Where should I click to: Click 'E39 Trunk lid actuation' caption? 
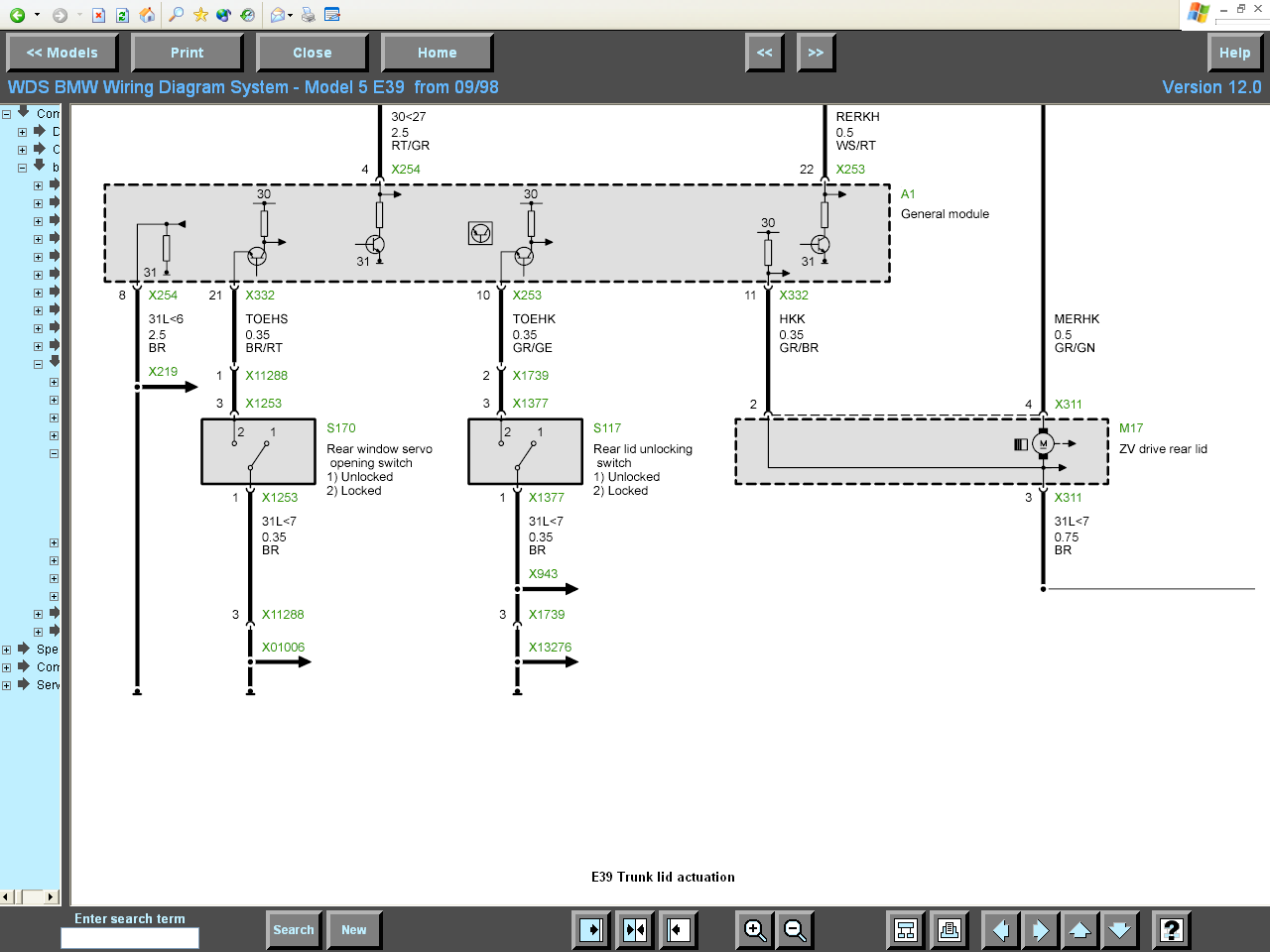click(x=663, y=877)
